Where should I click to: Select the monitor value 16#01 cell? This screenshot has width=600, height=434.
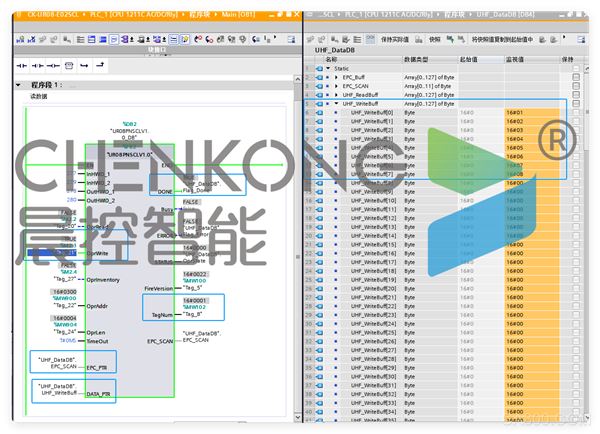coord(532,113)
